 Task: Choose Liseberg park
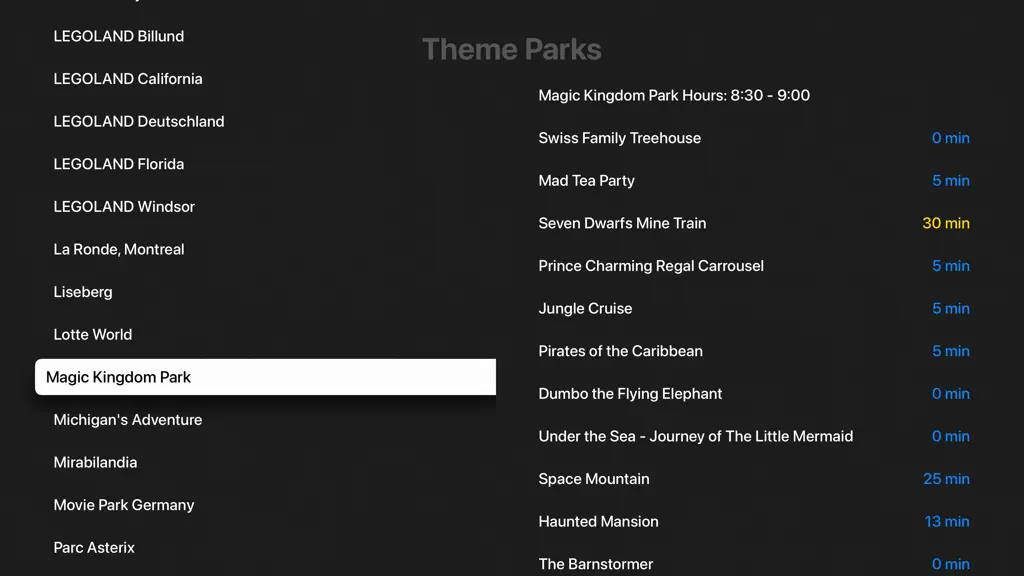pos(265,292)
